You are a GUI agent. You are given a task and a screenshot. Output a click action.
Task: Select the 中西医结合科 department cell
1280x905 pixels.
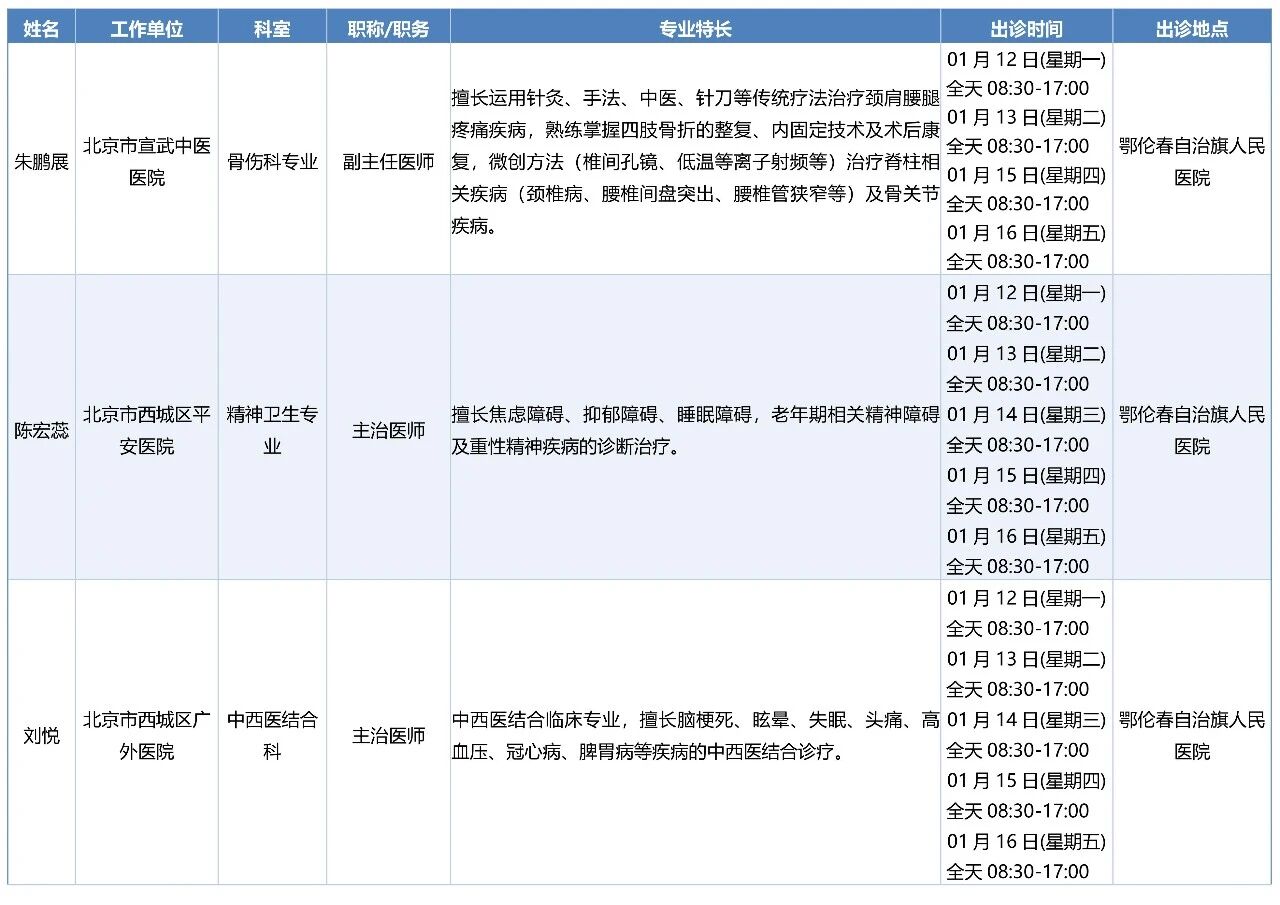[272, 735]
